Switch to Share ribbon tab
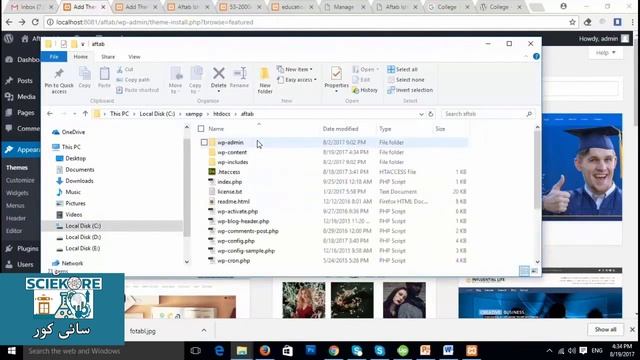Image resolution: width=640 pixels, height=360 pixels. point(108,57)
